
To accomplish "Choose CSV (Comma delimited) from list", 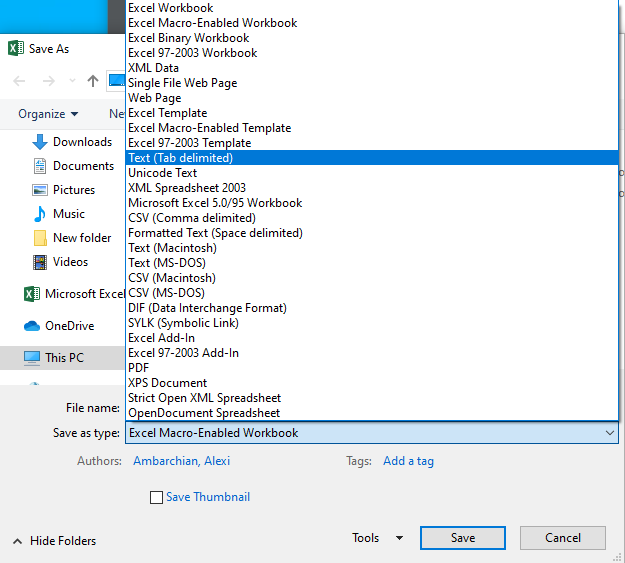I will point(192,218).
